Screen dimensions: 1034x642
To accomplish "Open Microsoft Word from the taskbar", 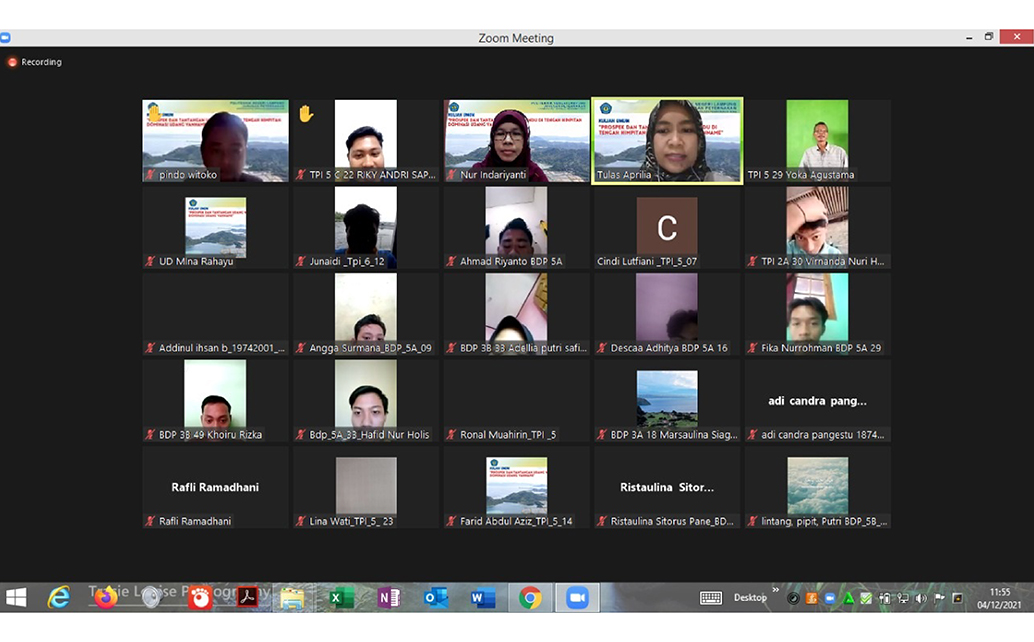I will pos(483,598).
